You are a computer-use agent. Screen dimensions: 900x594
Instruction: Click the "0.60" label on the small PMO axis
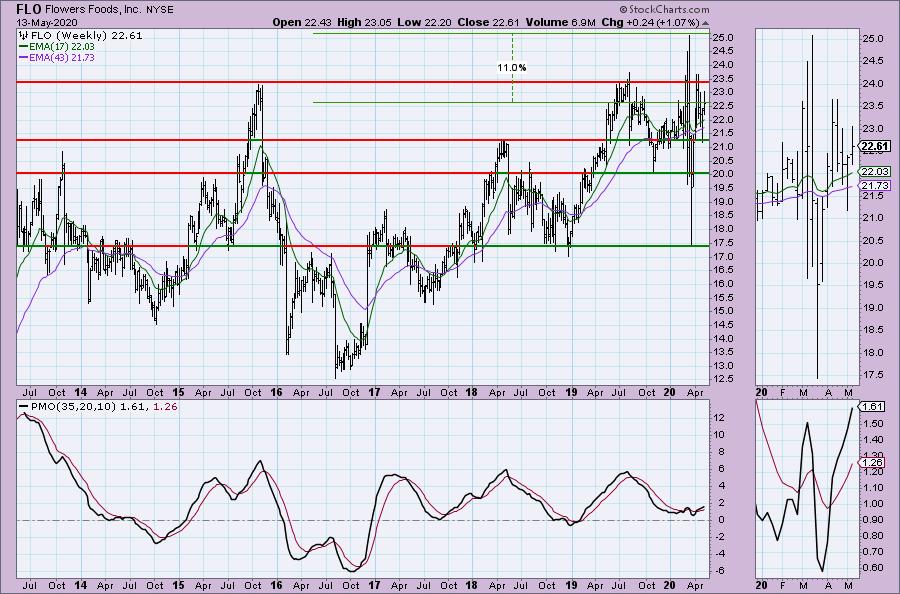pyautogui.click(x=872, y=568)
